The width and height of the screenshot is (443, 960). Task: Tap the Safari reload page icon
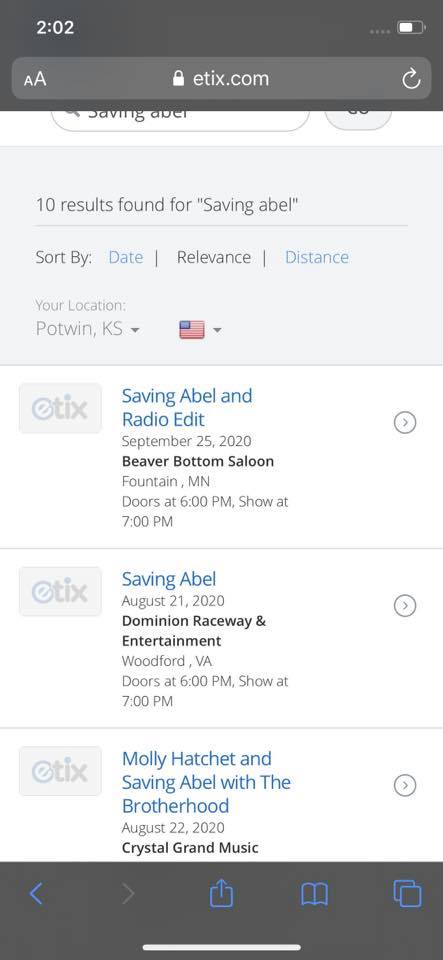(411, 78)
